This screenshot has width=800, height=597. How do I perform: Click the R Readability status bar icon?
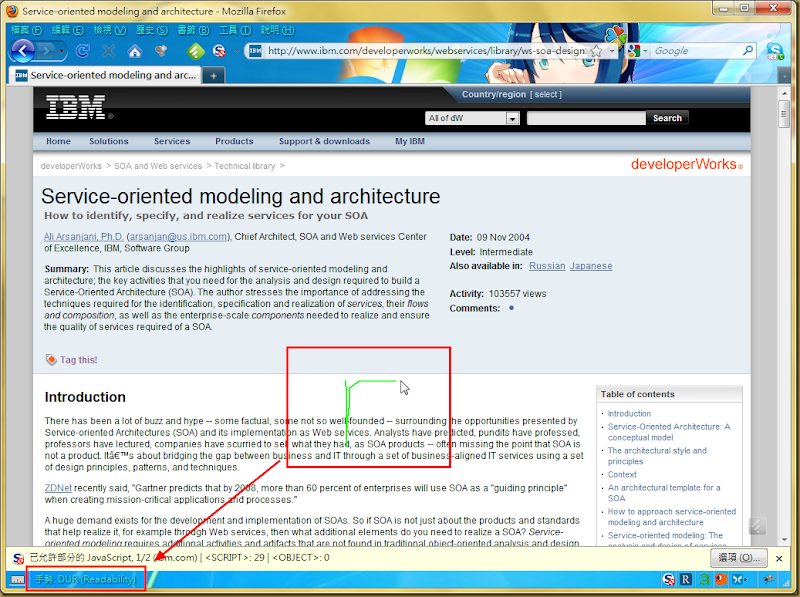coord(686,579)
